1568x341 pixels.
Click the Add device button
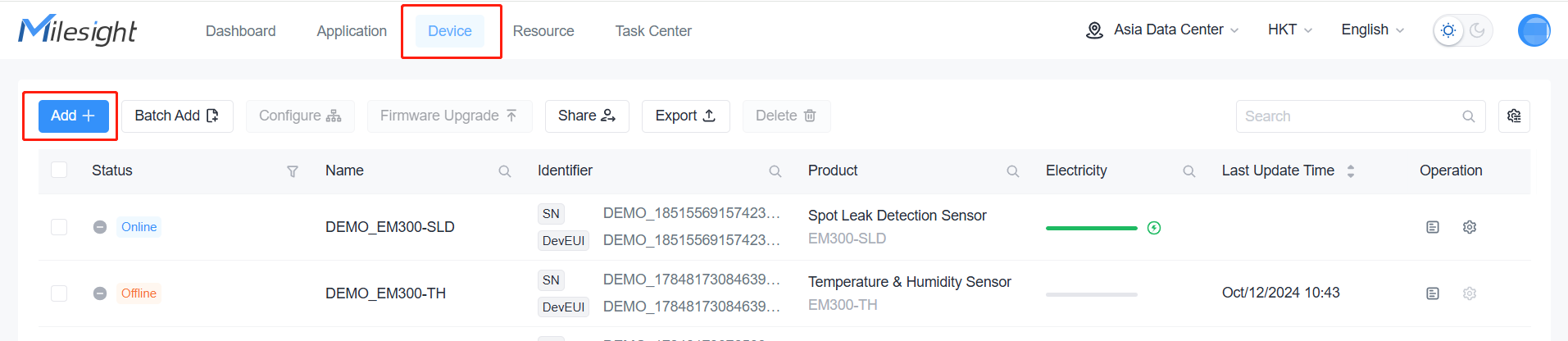tap(73, 116)
